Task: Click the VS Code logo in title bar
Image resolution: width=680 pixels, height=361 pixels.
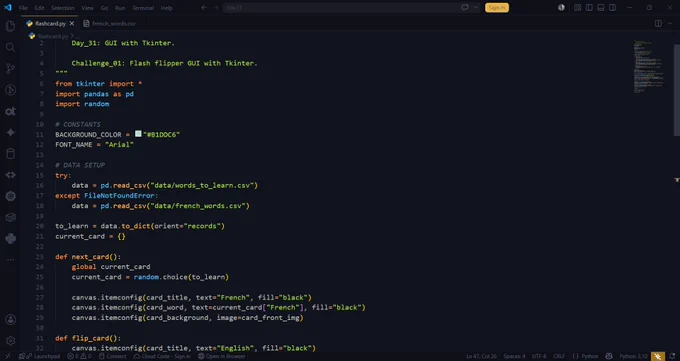Action: point(8,7)
